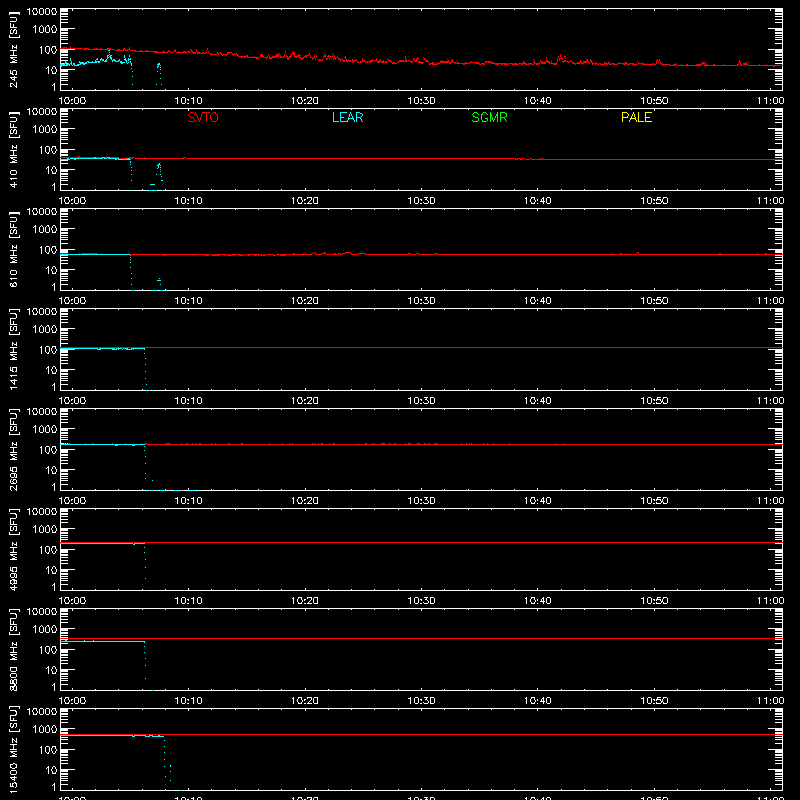
Task: Select the 610 MHz [SFU] axis title
Action: (14, 249)
